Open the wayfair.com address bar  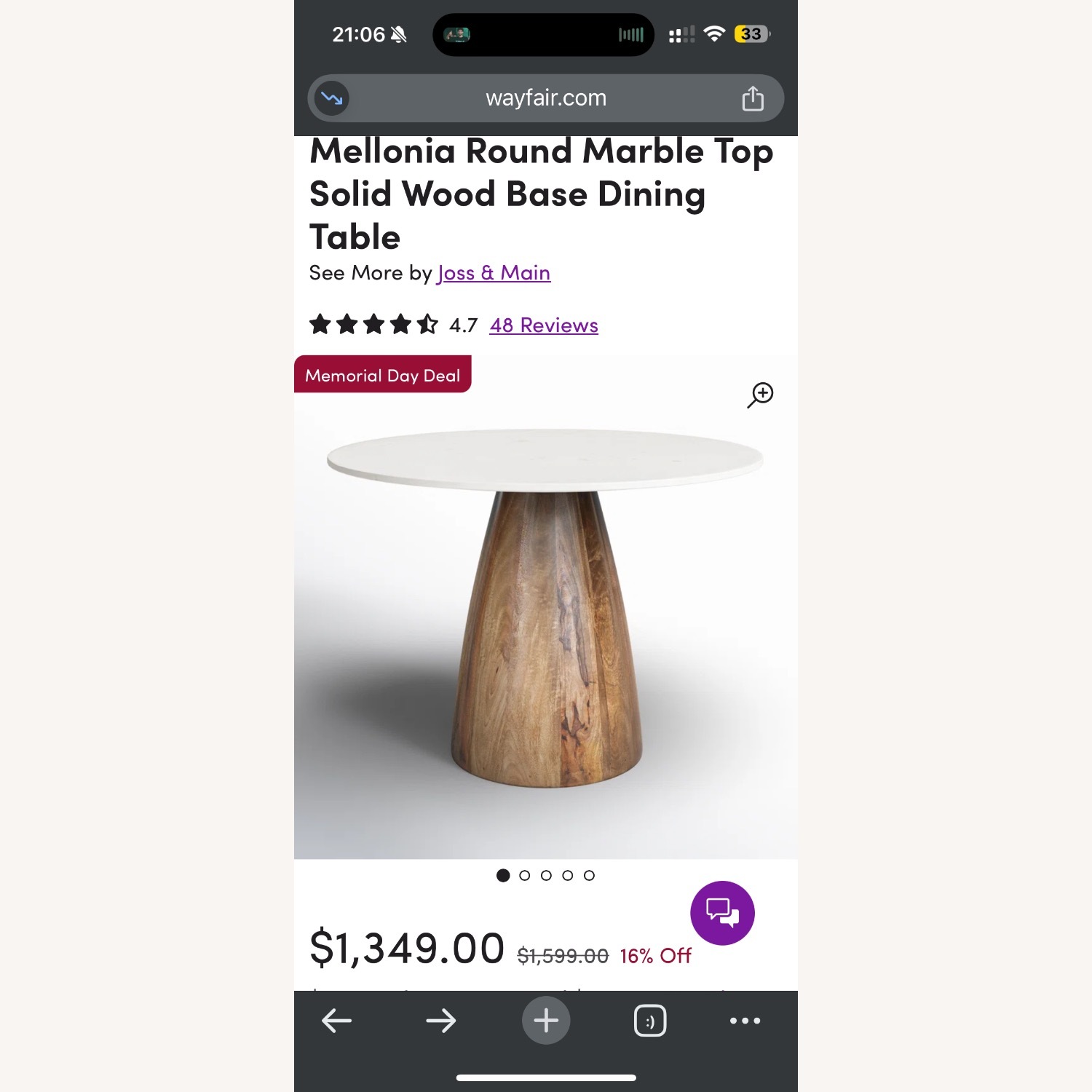click(x=545, y=98)
